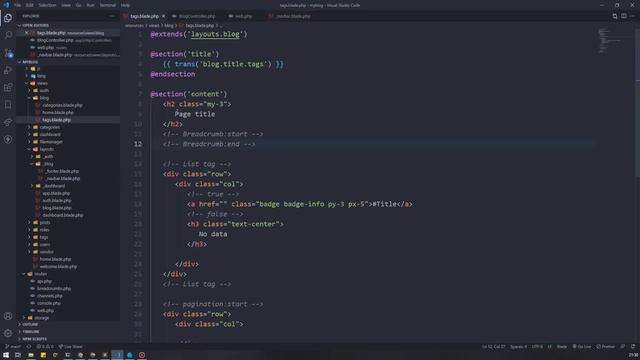The width and height of the screenshot is (640, 360).
Task: Open the Accounts menu icon
Action: point(8,316)
